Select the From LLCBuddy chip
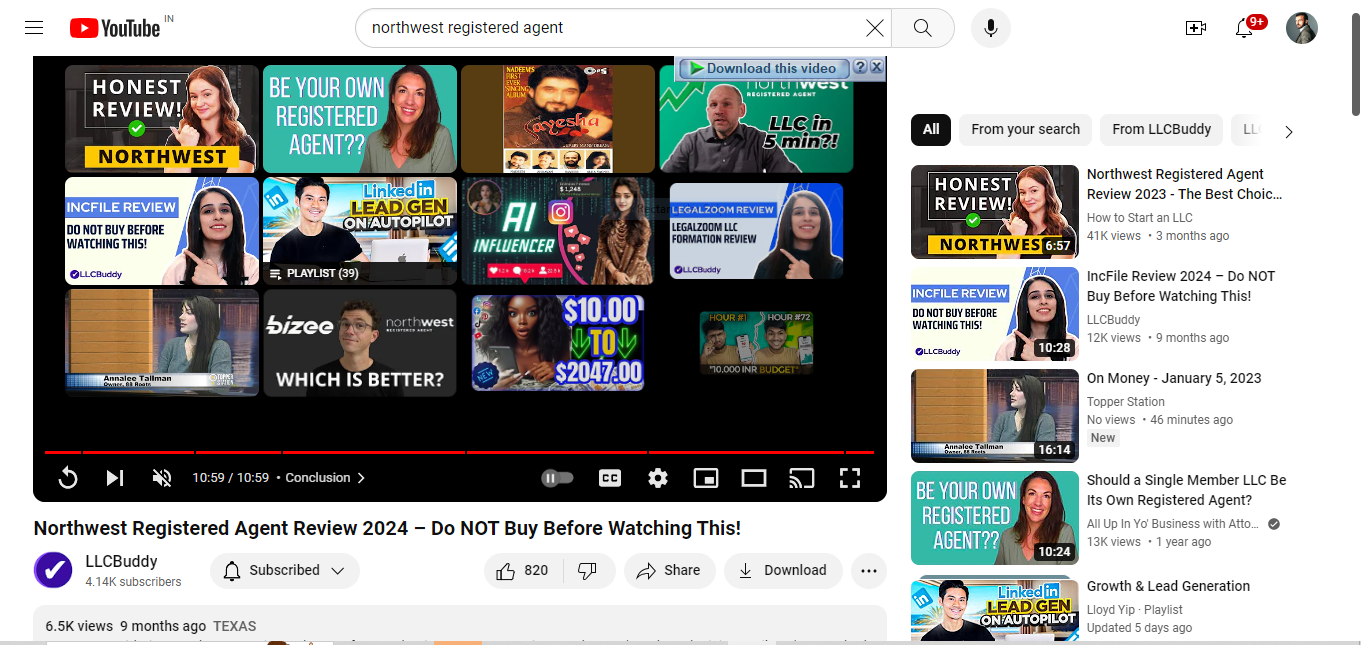The image size is (1361, 645). [1161, 130]
